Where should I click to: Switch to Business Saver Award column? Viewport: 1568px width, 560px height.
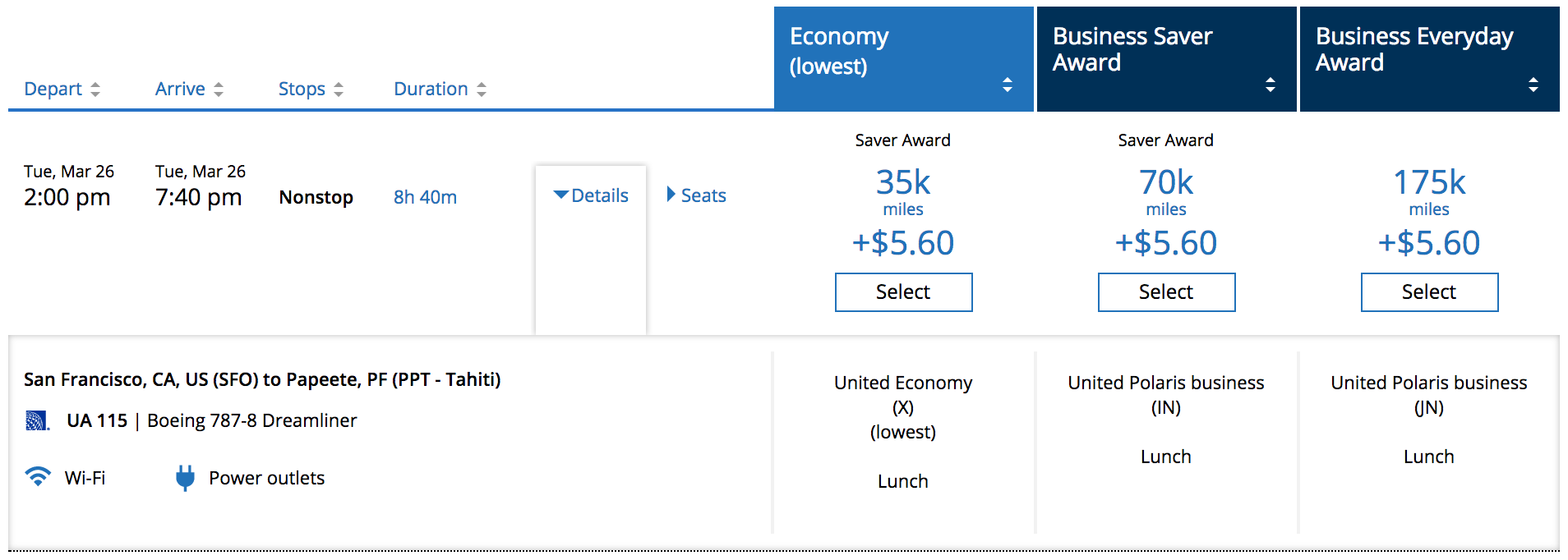(1134, 49)
